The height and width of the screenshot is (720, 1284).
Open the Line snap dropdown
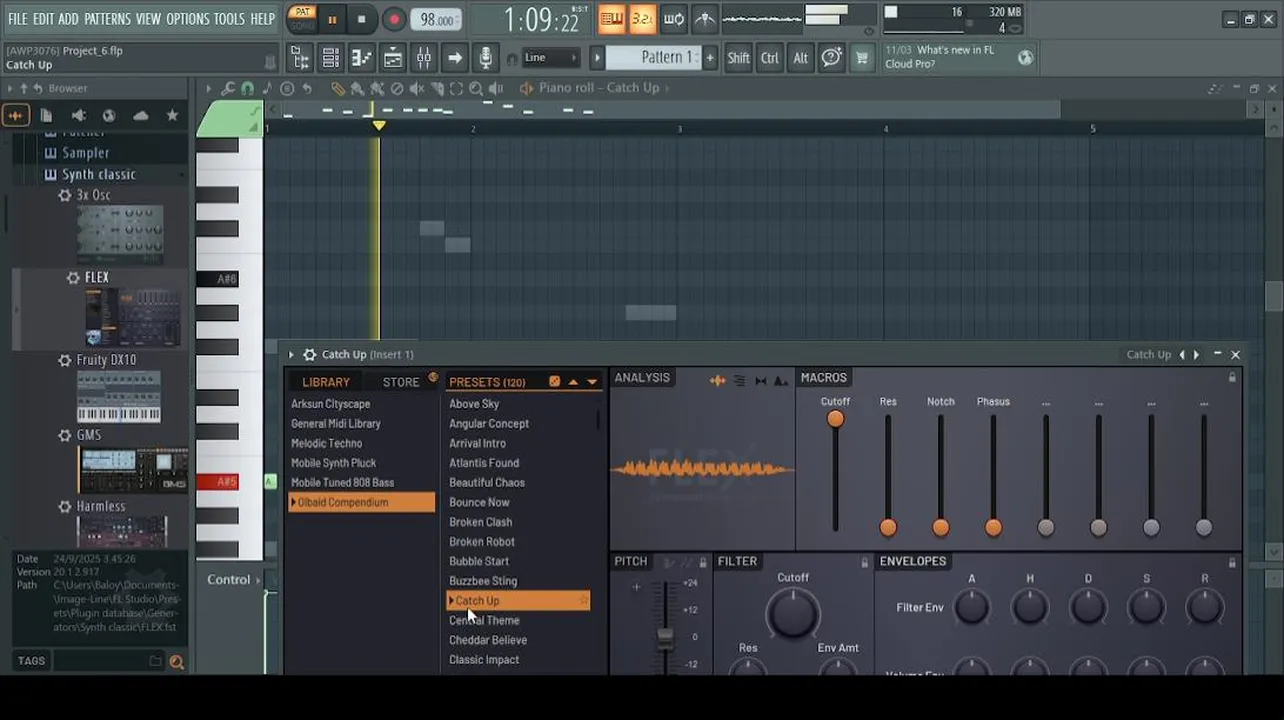(551, 58)
